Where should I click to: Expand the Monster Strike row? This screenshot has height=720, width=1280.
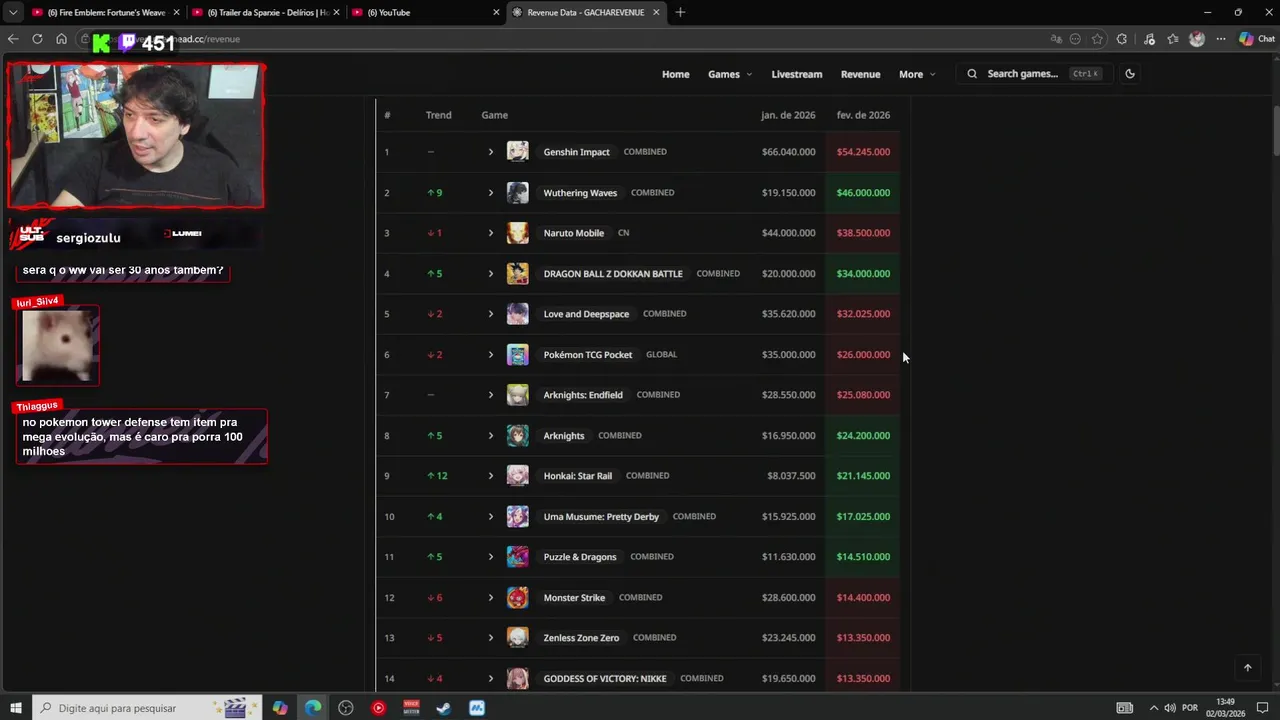[490, 598]
